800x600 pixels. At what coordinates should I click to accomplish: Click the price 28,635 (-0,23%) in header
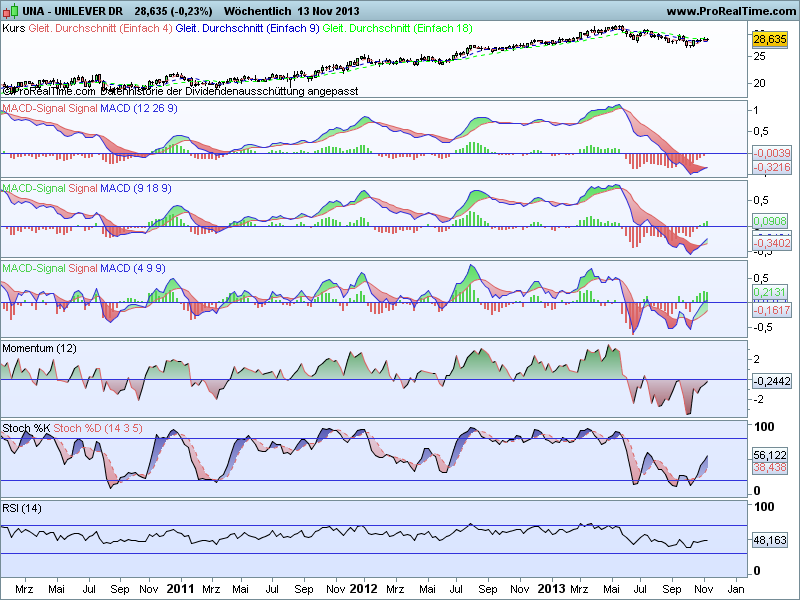[x=173, y=11]
